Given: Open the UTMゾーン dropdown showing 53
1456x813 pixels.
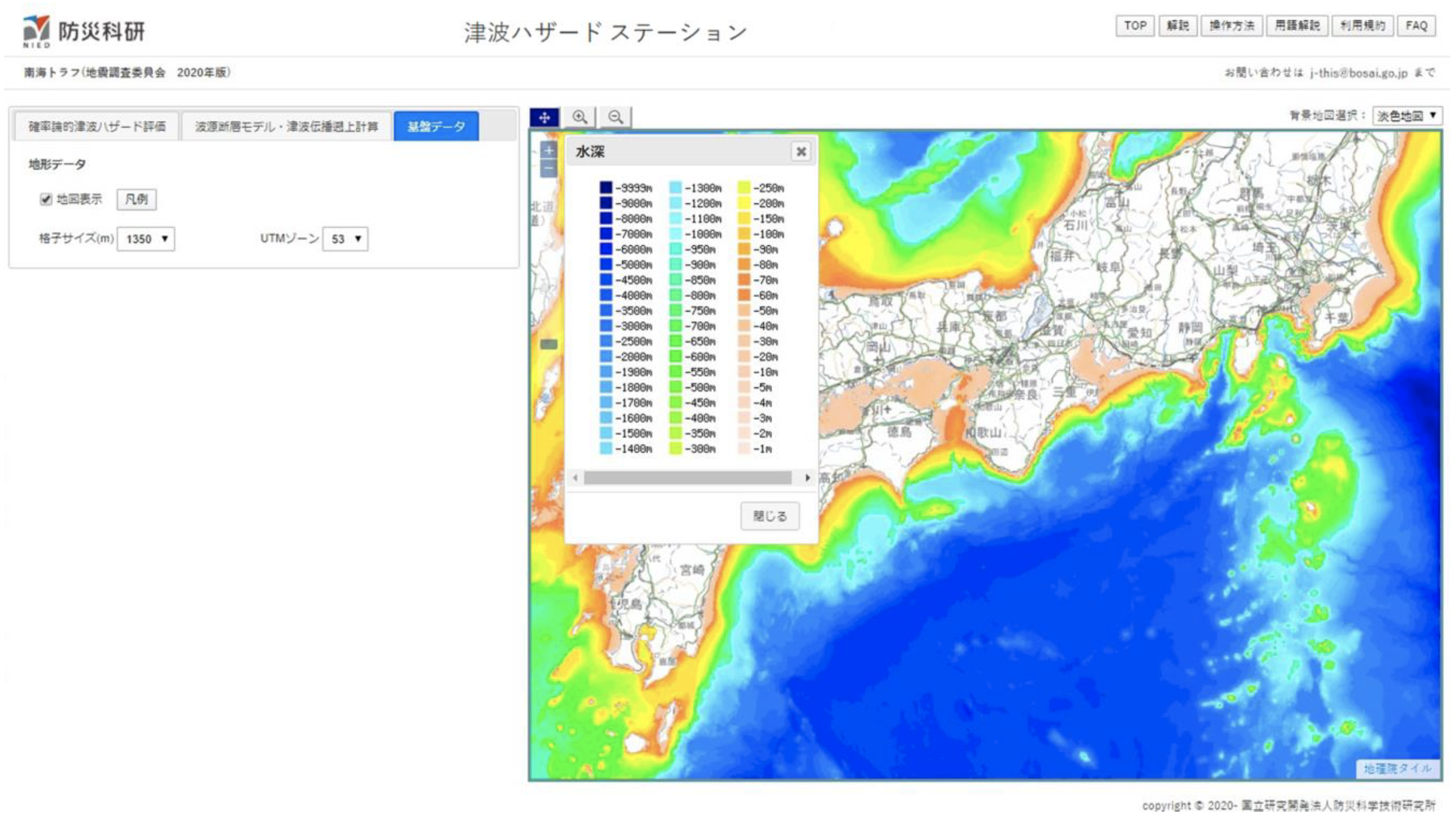Looking at the screenshot, I should pyautogui.click(x=345, y=239).
